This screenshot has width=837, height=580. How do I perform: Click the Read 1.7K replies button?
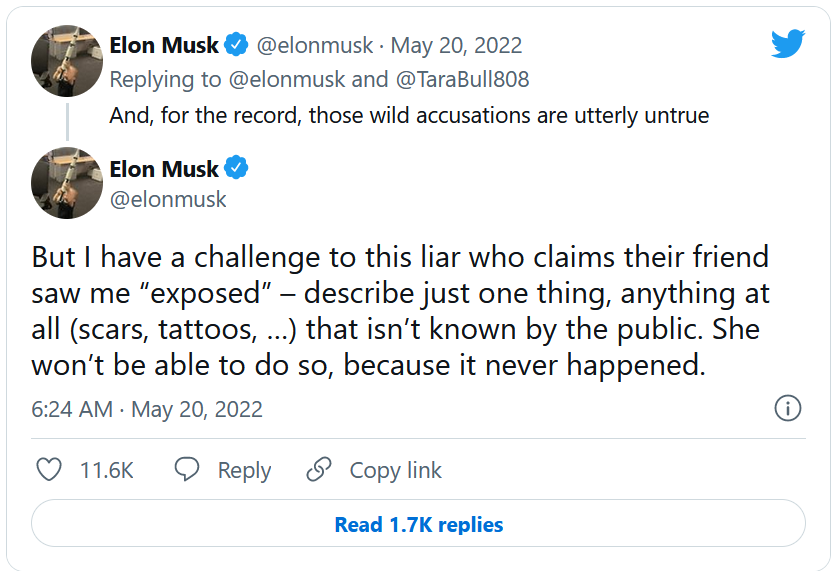point(418,524)
